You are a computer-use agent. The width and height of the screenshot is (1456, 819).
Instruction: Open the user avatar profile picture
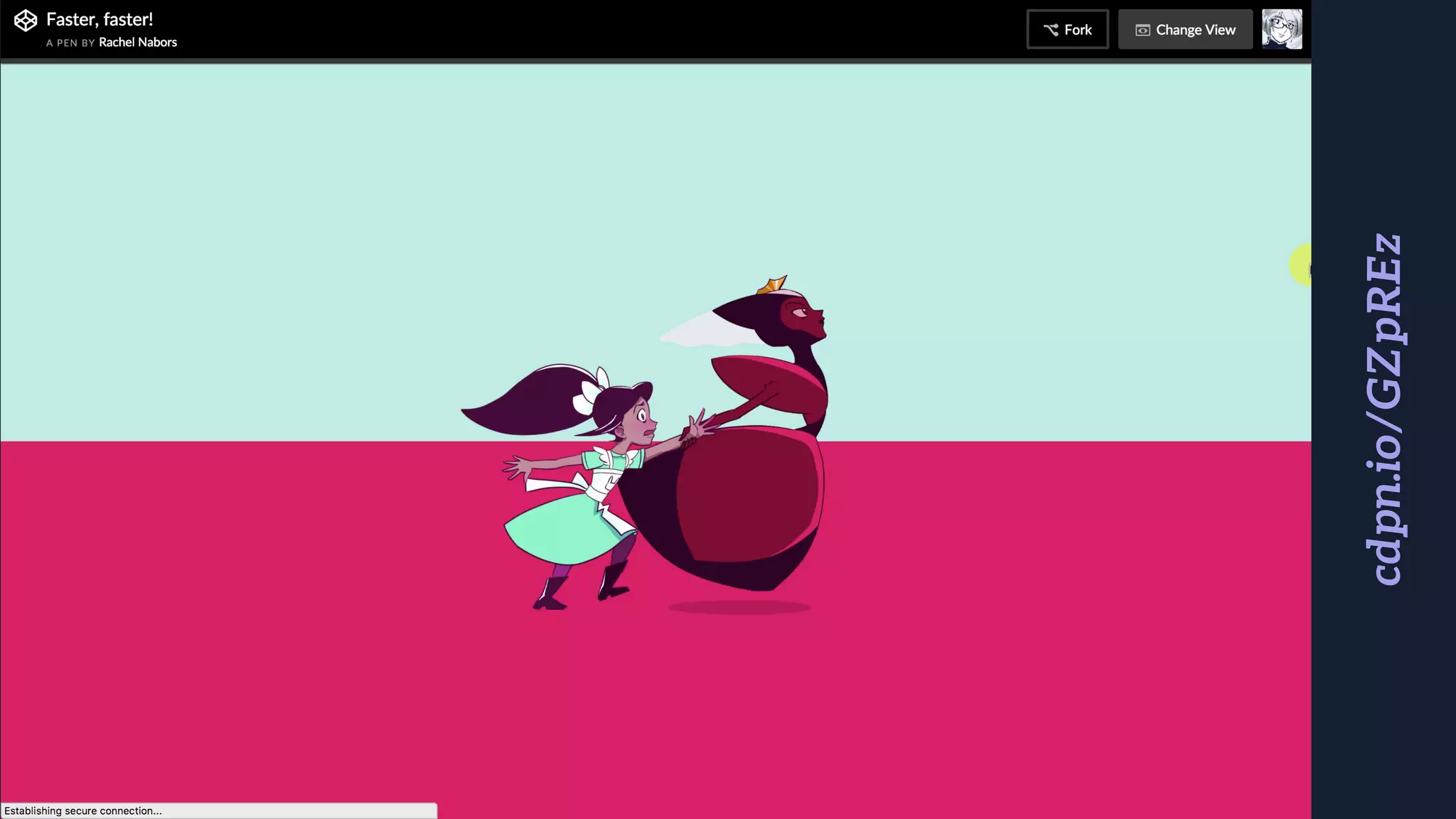[1281, 29]
